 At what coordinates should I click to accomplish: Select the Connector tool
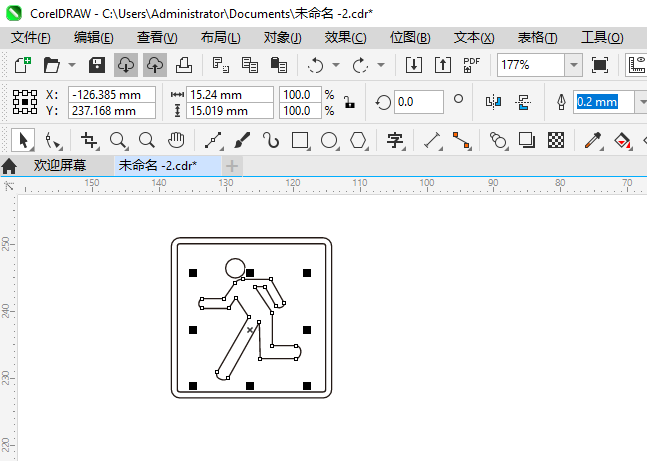tap(461, 140)
